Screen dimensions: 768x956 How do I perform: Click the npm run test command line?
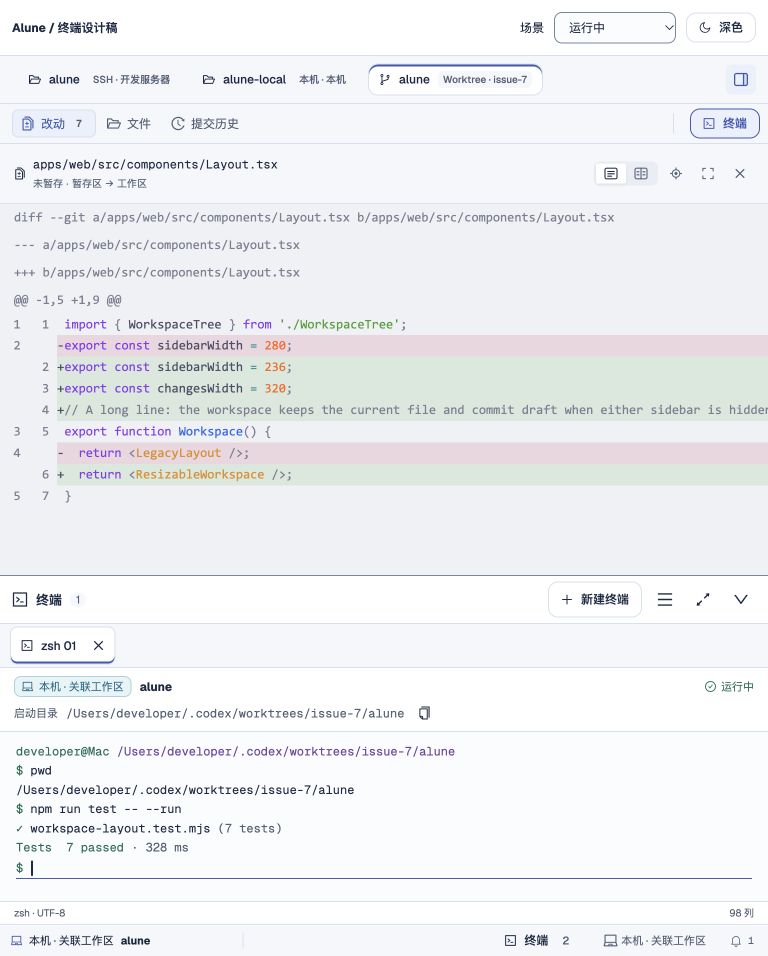coord(99,809)
